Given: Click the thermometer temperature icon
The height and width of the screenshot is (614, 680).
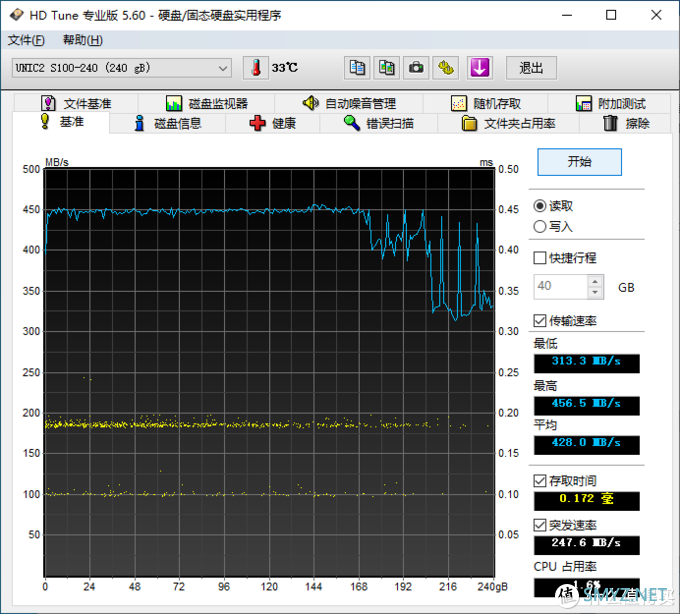Looking at the screenshot, I should point(256,68).
